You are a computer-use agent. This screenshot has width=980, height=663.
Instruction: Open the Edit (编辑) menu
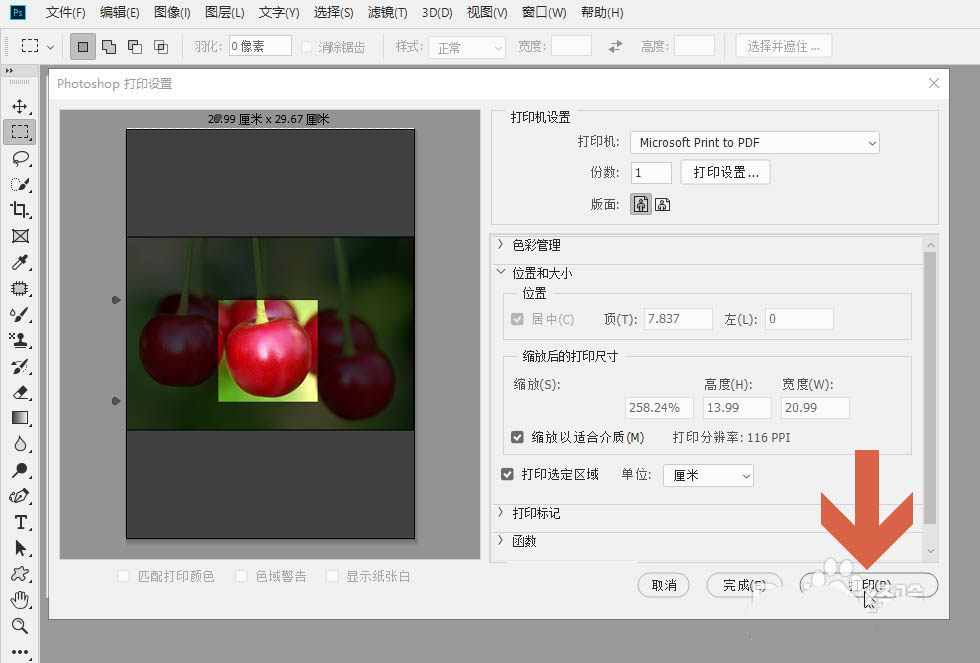[x=119, y=12]
